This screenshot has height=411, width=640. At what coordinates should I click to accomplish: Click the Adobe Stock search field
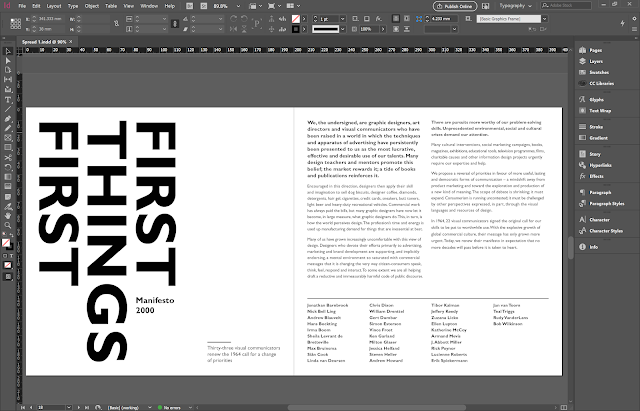click(x=566, y=6)
